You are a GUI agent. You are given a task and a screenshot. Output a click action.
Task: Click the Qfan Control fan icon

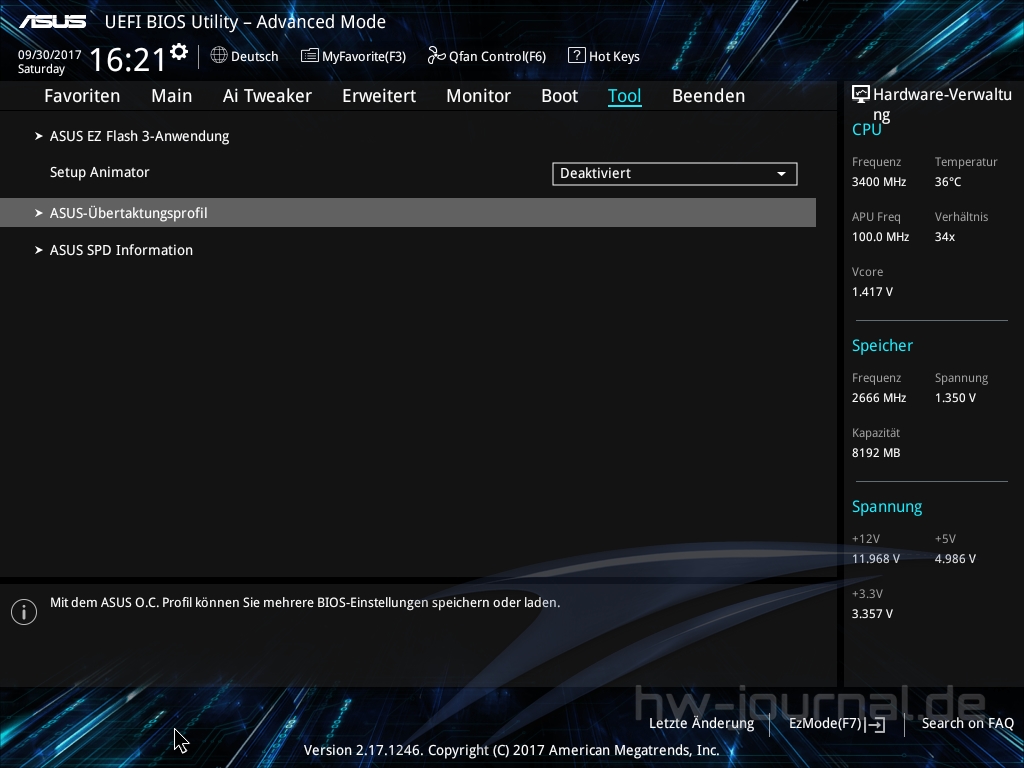point(436,56)
